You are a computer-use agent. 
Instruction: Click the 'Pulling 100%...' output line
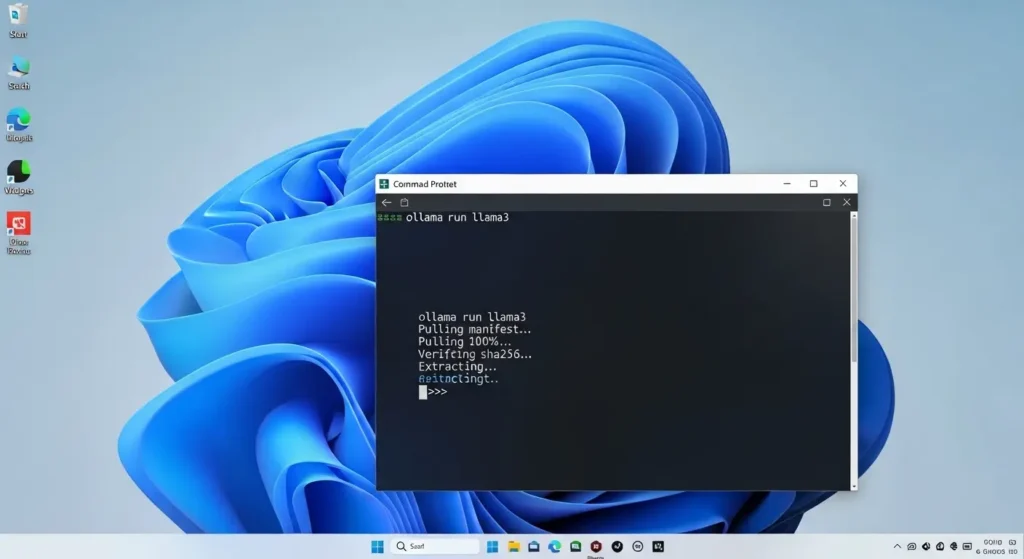464,342
